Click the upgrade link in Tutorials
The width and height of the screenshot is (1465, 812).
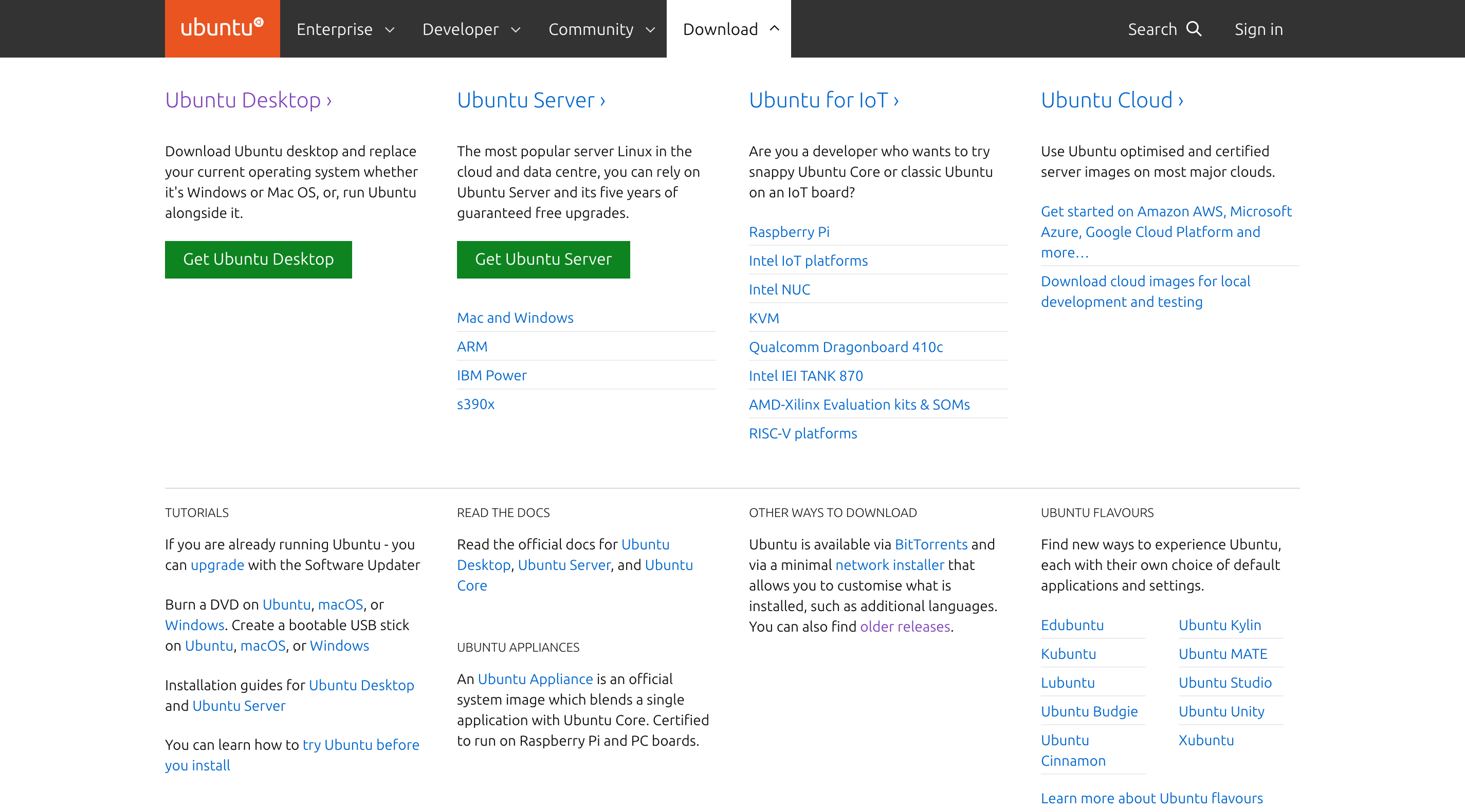click(x=217, y=565)
